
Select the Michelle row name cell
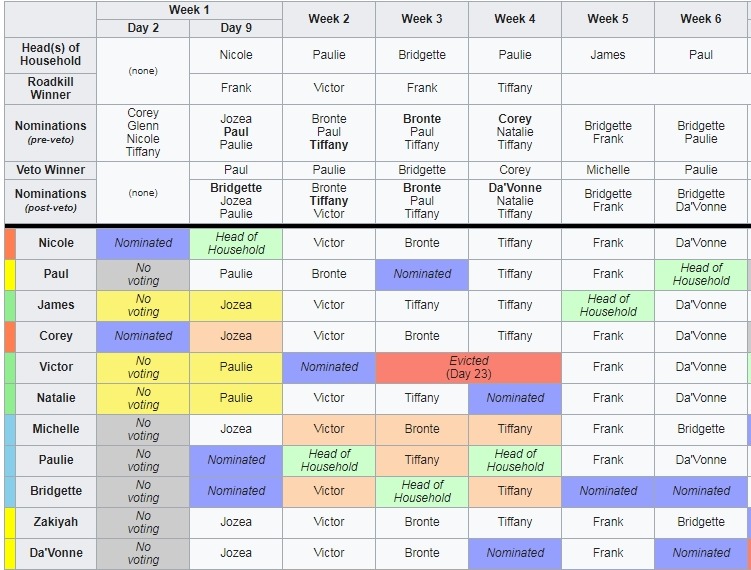[x=56, y=430]
